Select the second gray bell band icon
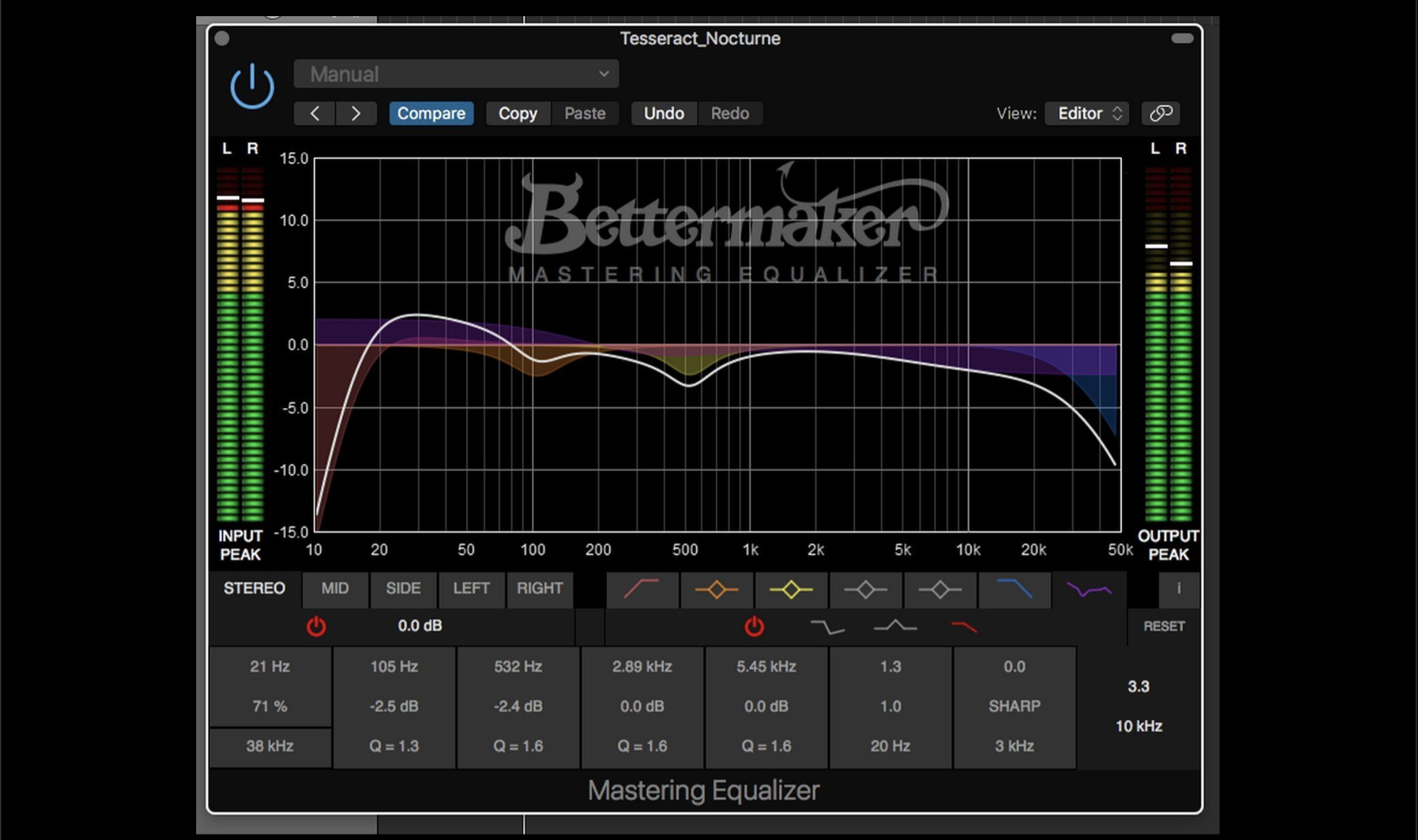Viewport: 1418px width, 840px height. click(940, 590)
